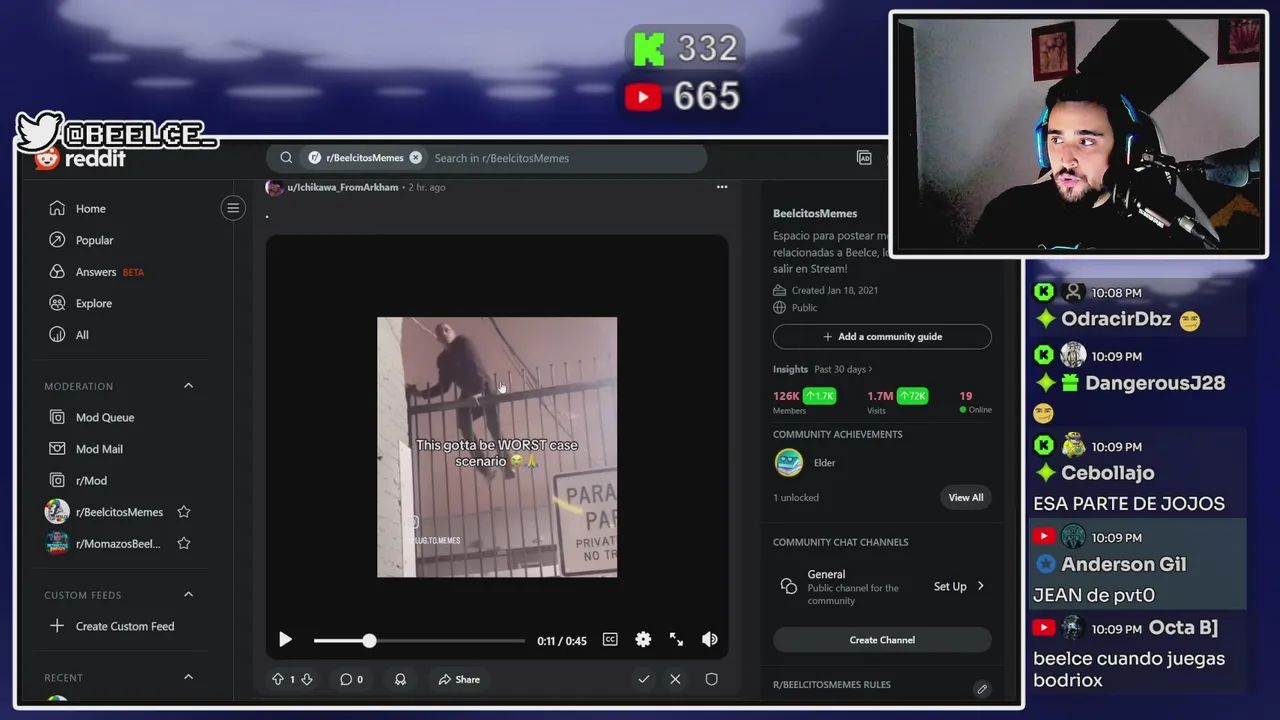The width and height of the screenshot is (1280, 720).
Task: Click the BeelcitosMemes community title
Action: tap(815, 213)
